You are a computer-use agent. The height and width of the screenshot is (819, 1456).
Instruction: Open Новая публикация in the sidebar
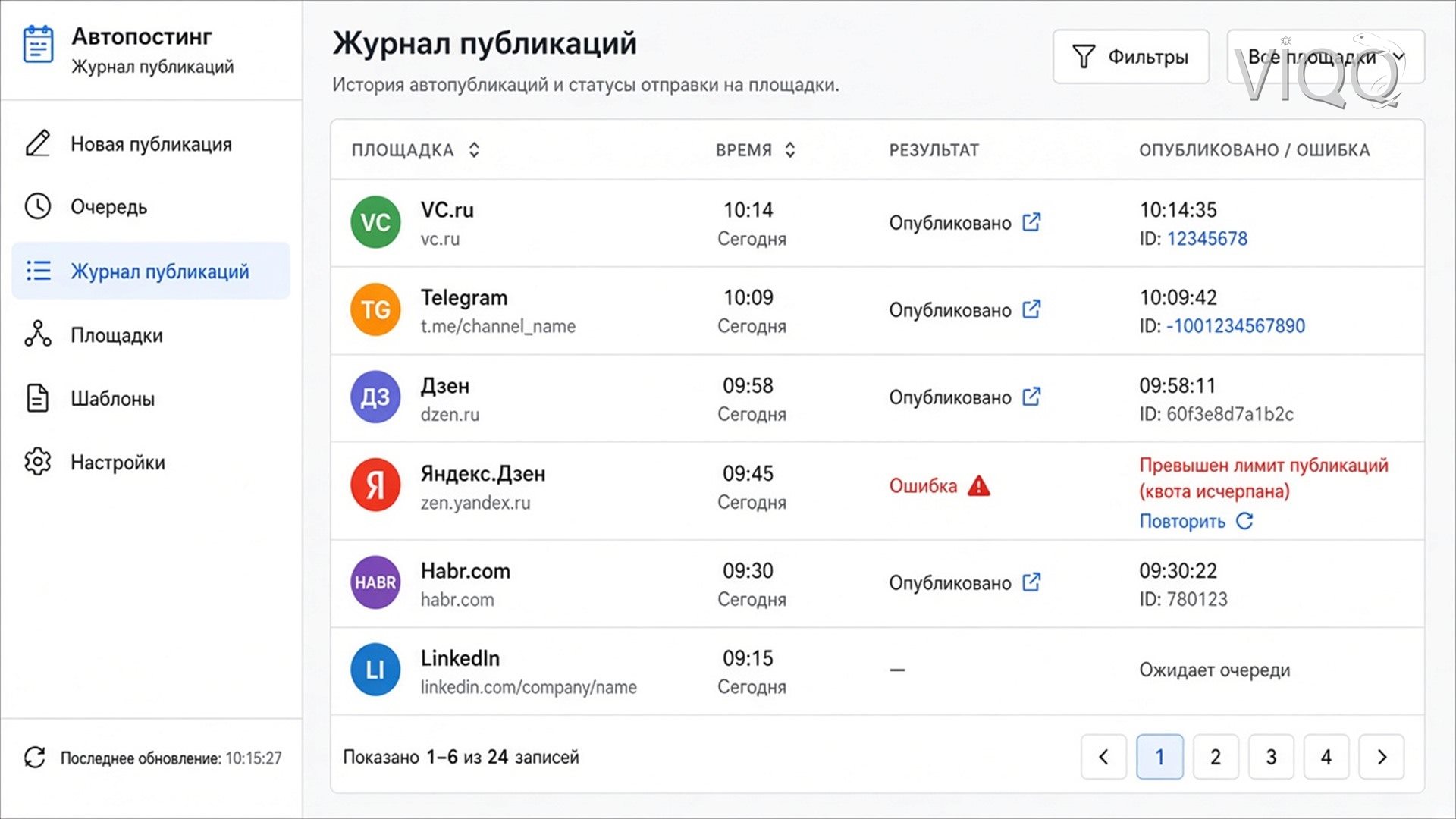tap(151, 144)
